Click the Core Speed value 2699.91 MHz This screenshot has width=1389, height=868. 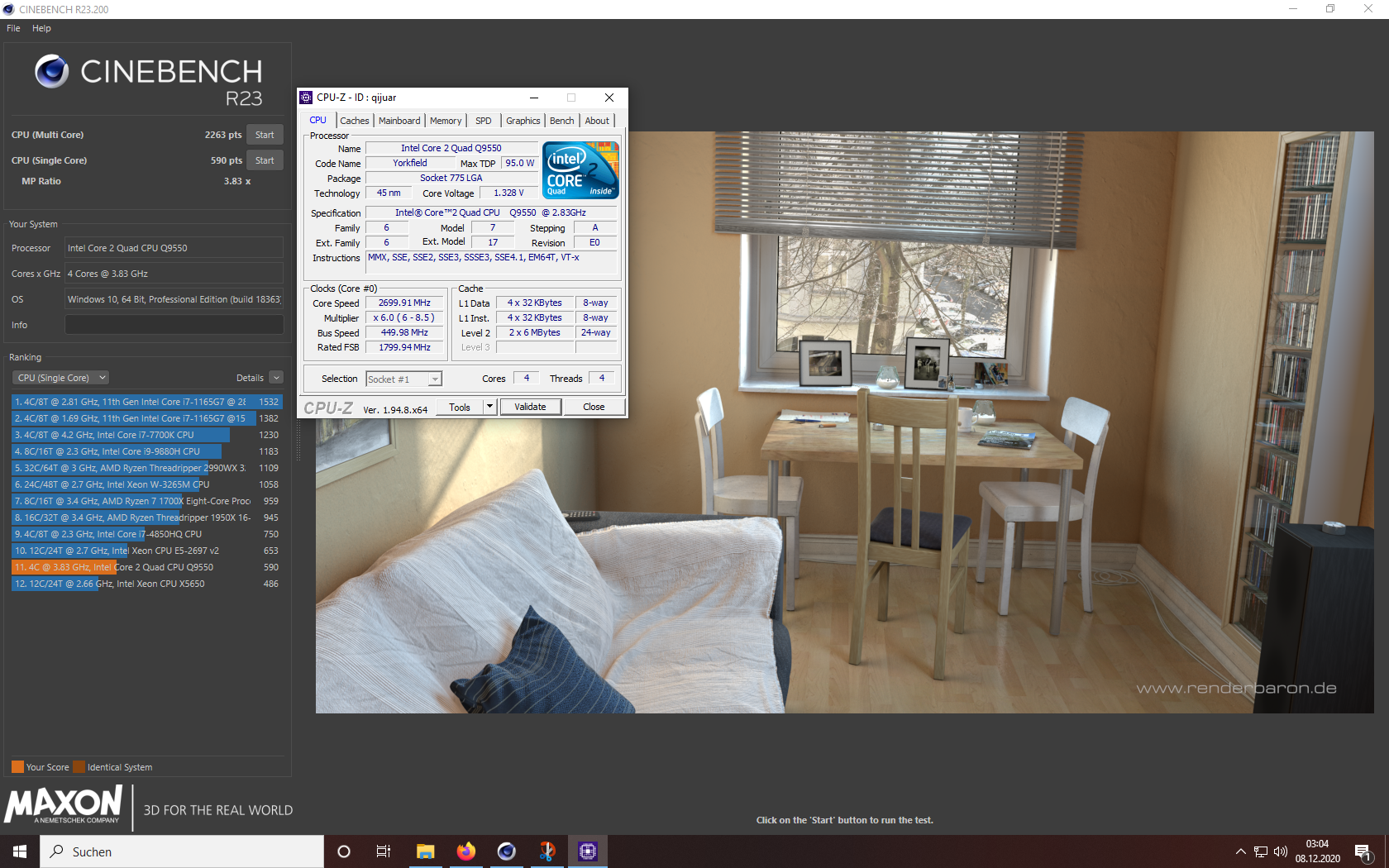pyautogui.click(x=404, y=303)
